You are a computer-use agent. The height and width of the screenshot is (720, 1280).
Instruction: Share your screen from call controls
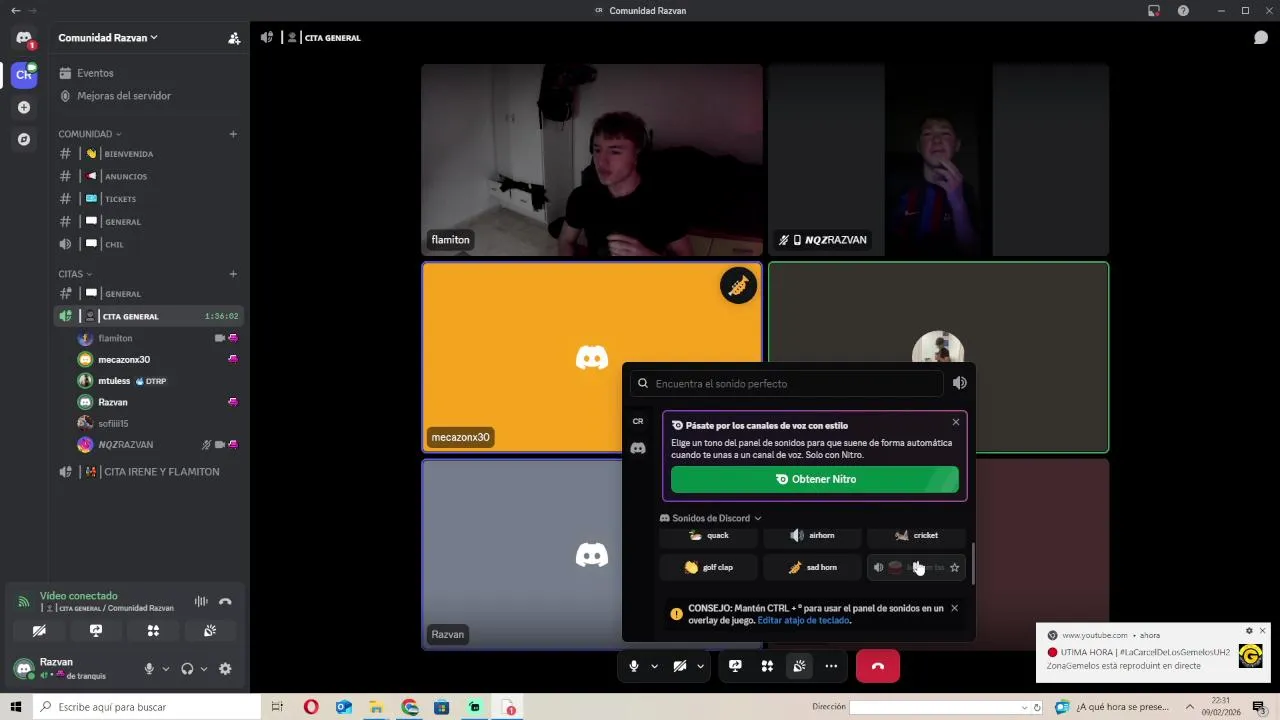pyautogui.click(x=735, y=666)
